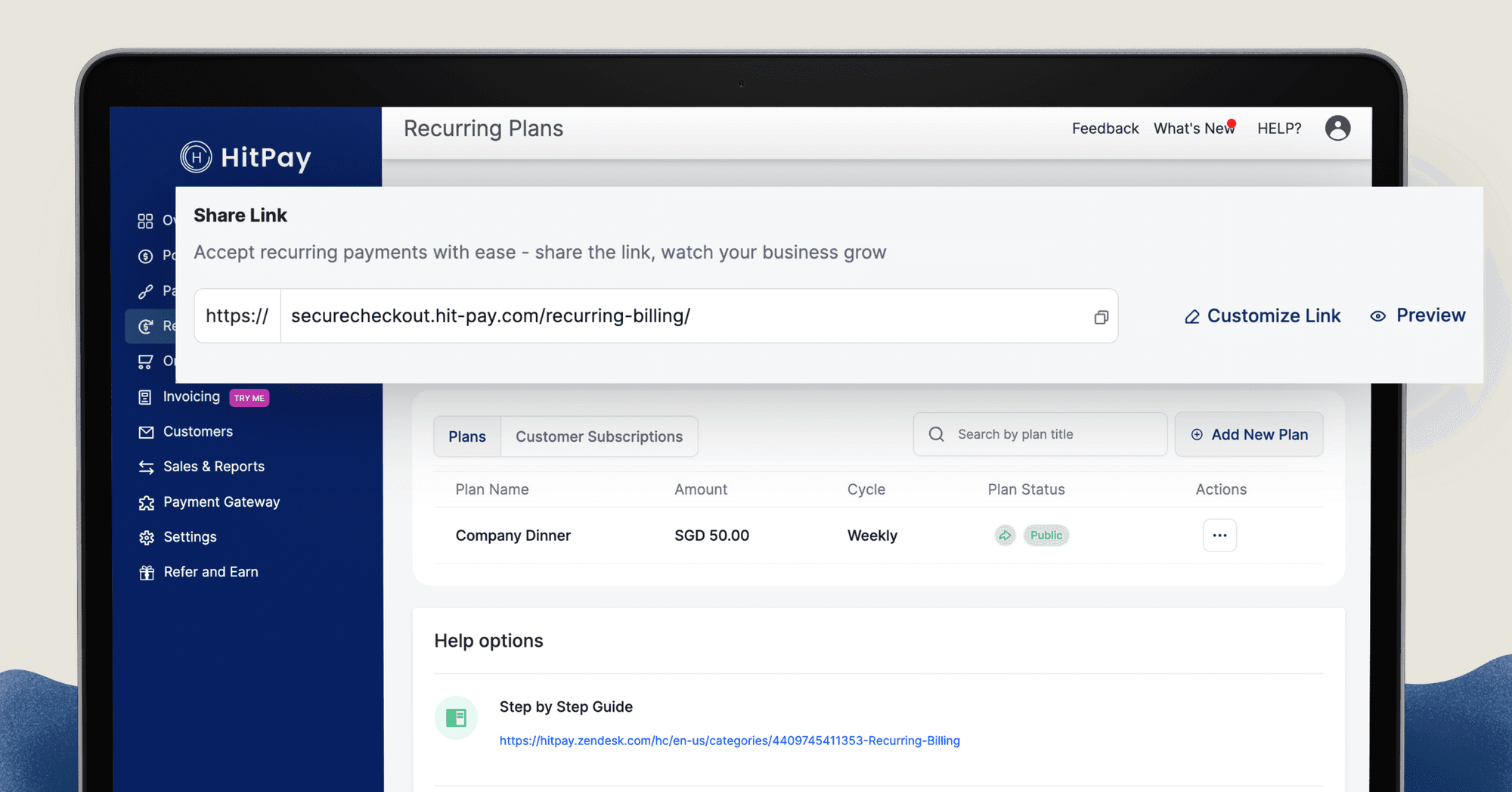Click the payment link chain icon
The image size is (1512, 792).
145,291
